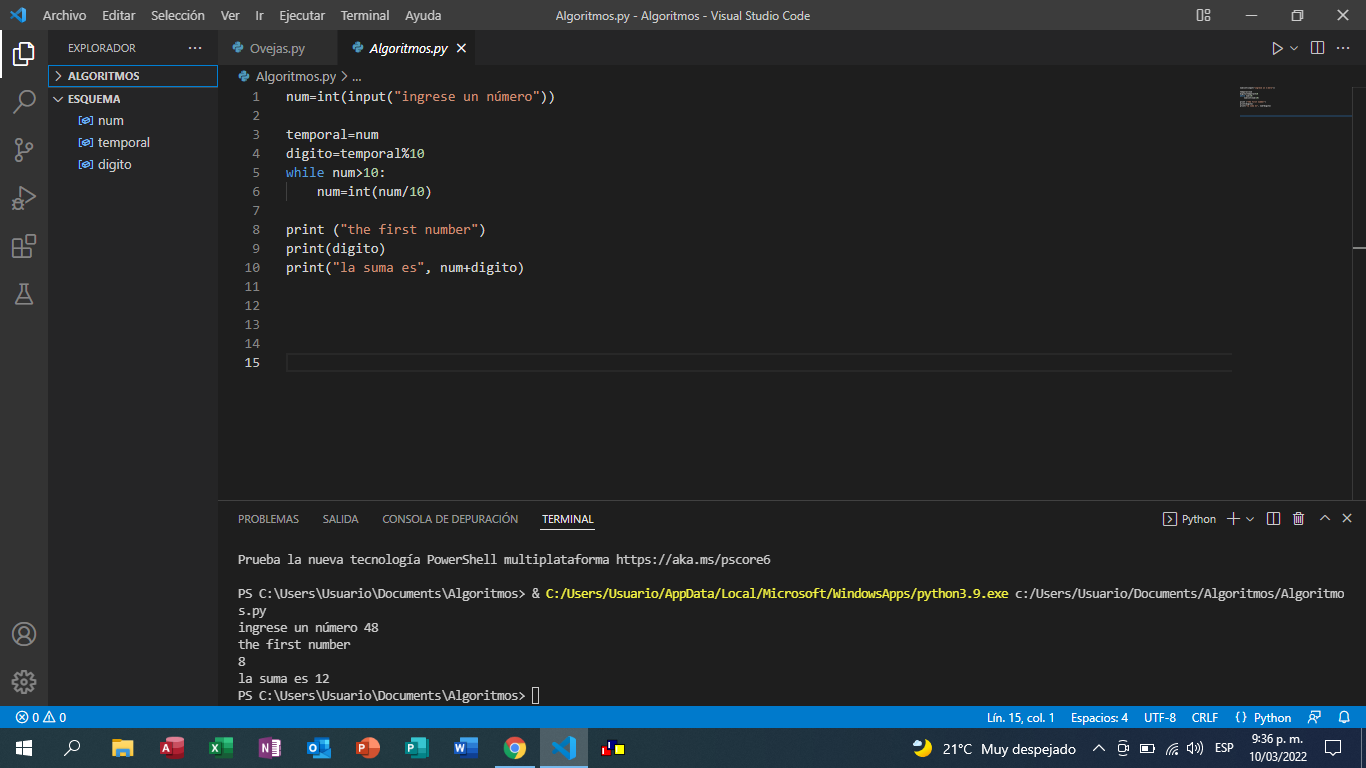Open Chrome from the Windows taskbar
1366x768 pixels.
click(x=514, y=748)
